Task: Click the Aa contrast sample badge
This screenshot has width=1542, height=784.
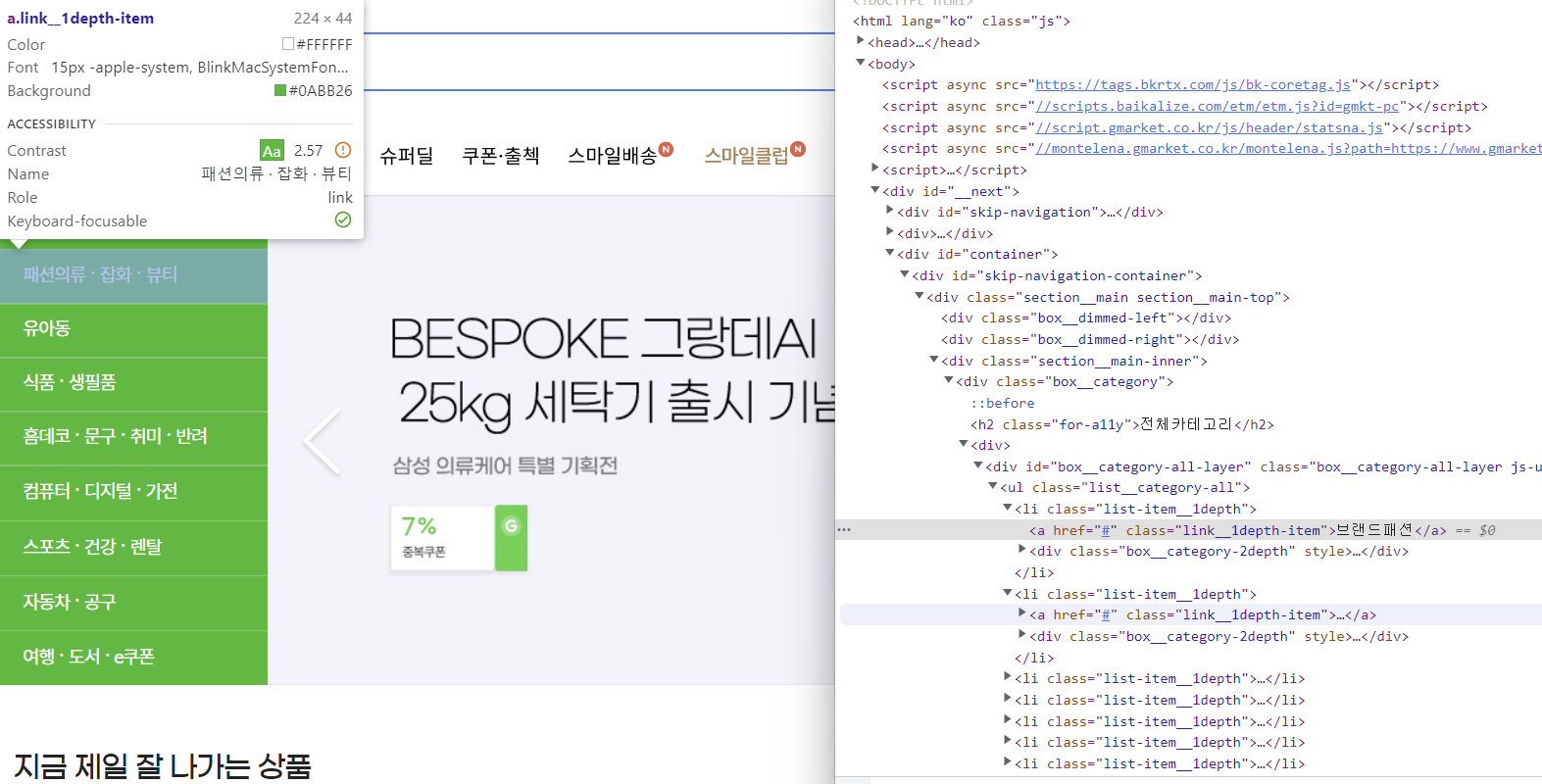Action: click(272, 150)
